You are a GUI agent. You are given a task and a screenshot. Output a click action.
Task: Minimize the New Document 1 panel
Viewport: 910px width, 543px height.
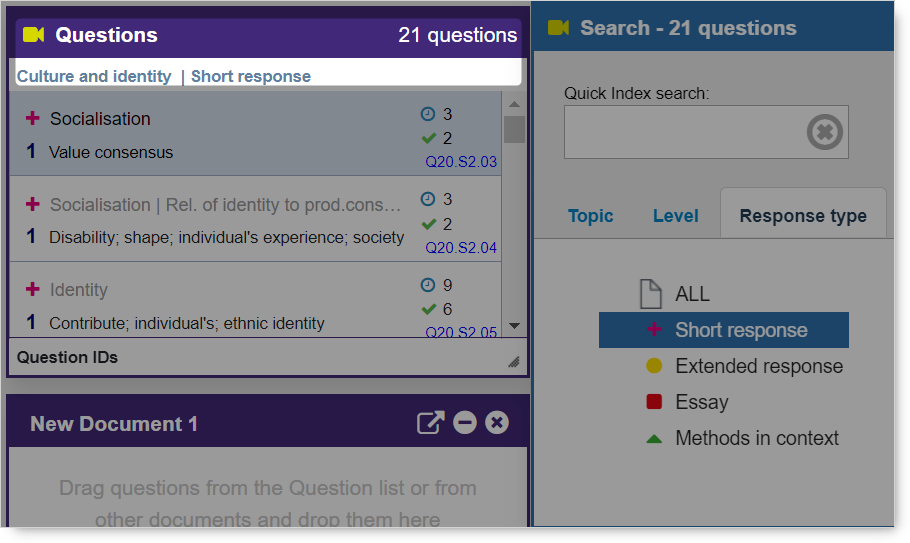pos(464,423)
